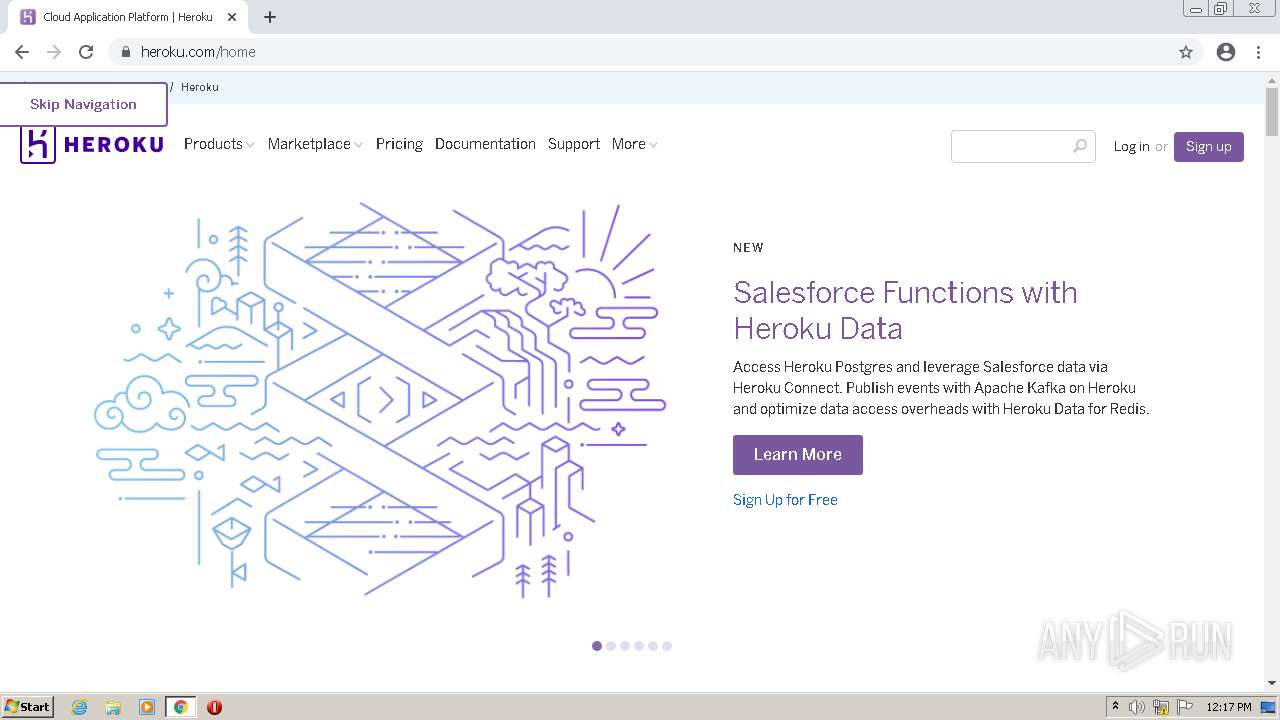Click the scrollbar up arrow
1280x720 pixels.
(x=1272, y=79)
